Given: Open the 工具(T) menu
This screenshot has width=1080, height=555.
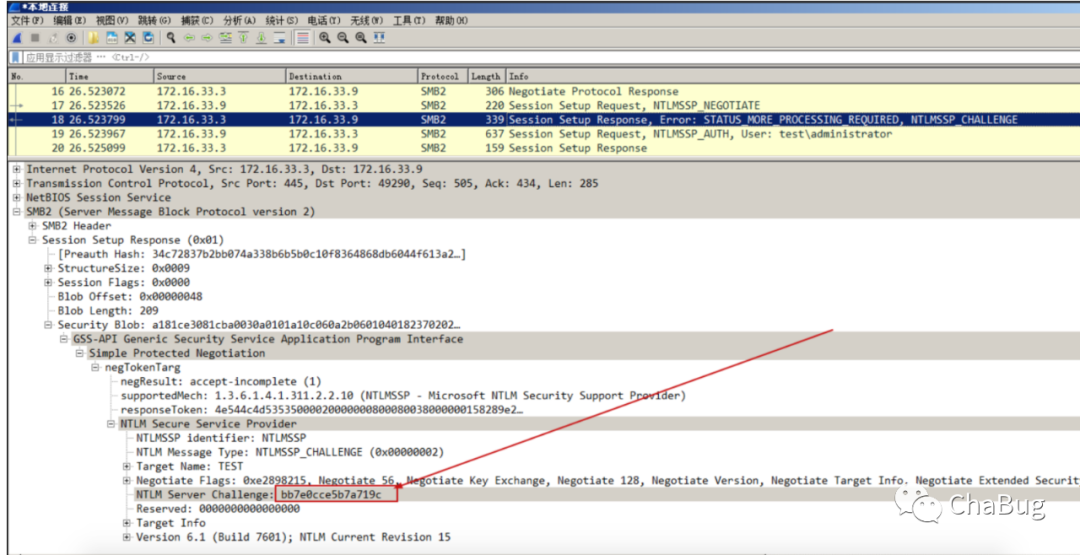Looking at the screenshot, I should (x=409, y=21).
